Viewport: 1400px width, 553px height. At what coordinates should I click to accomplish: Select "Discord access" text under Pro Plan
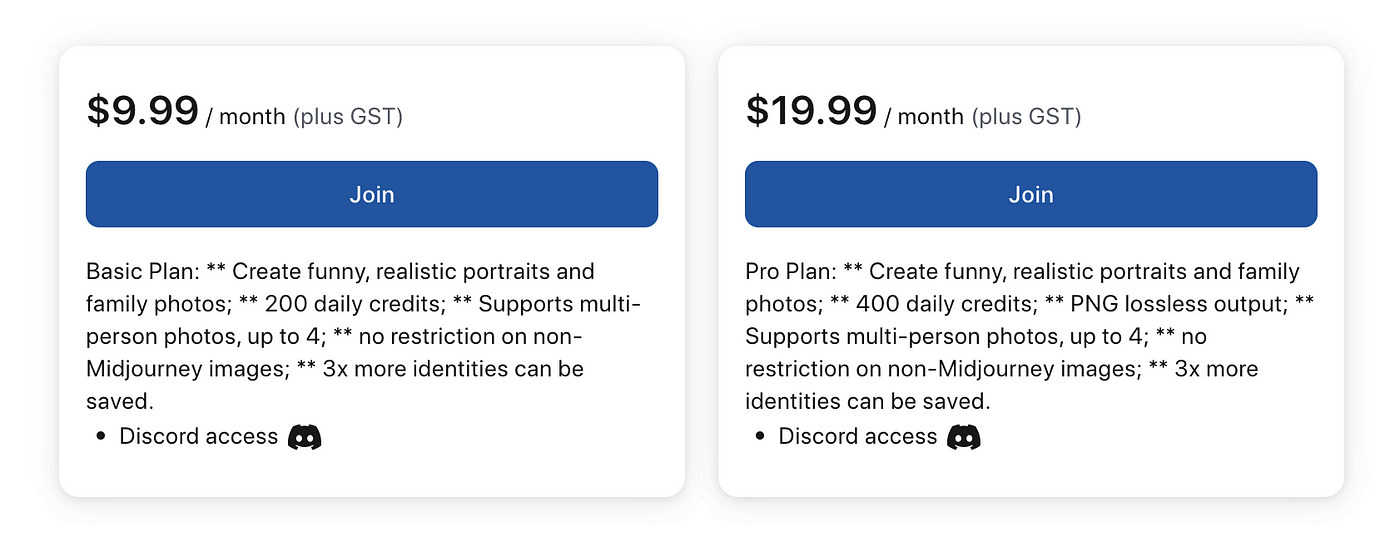pyautogui.click(x=857, y=436)
